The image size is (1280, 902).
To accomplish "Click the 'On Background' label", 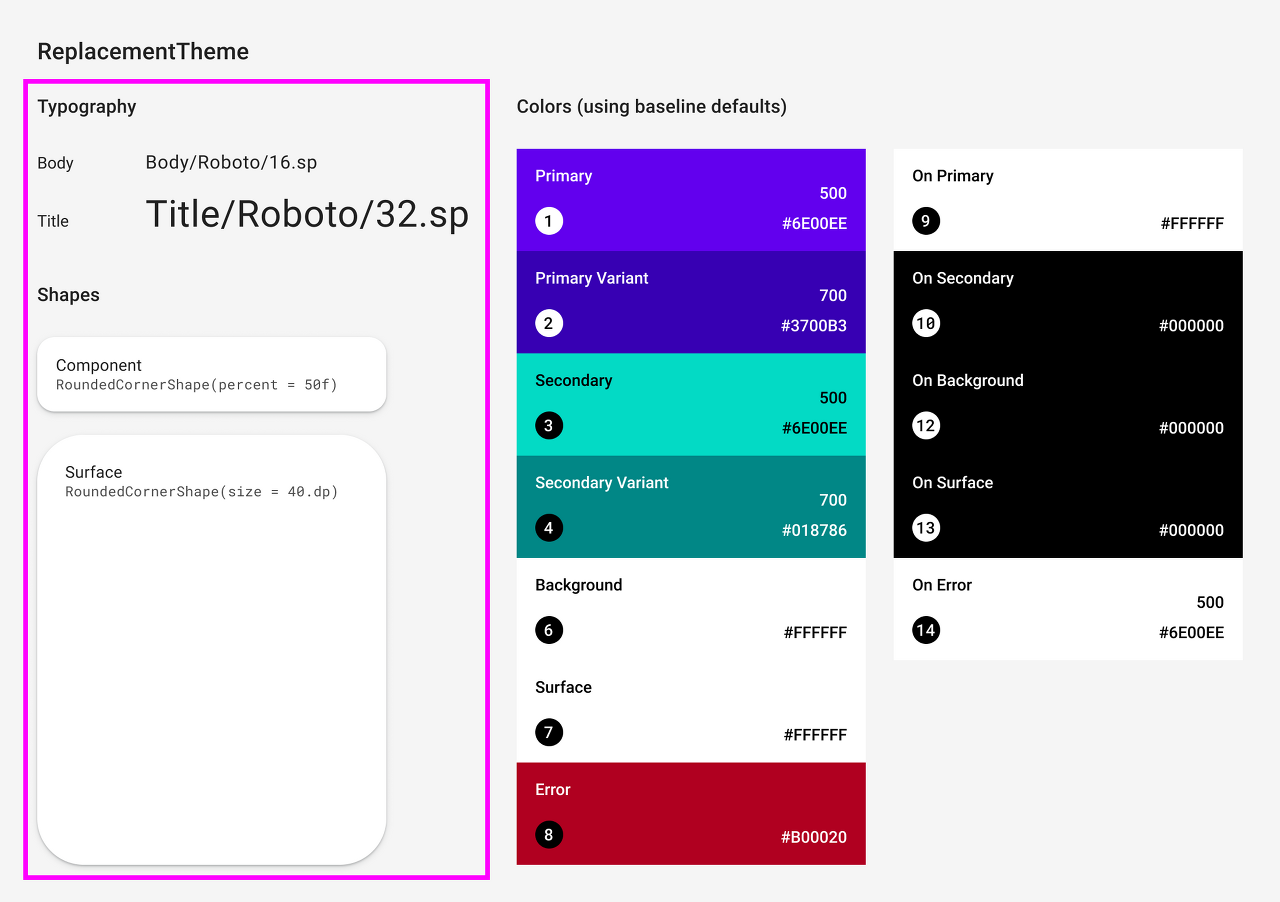I will [968, 381].
